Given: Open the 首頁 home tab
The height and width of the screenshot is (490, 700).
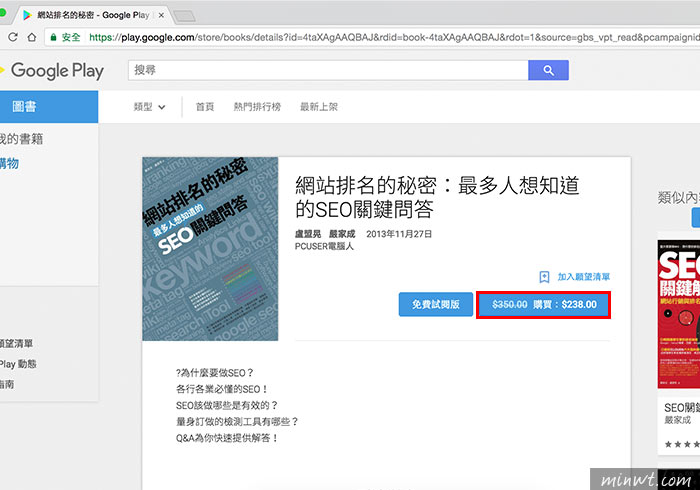Looking at the screenshot, I should (205, 107).
